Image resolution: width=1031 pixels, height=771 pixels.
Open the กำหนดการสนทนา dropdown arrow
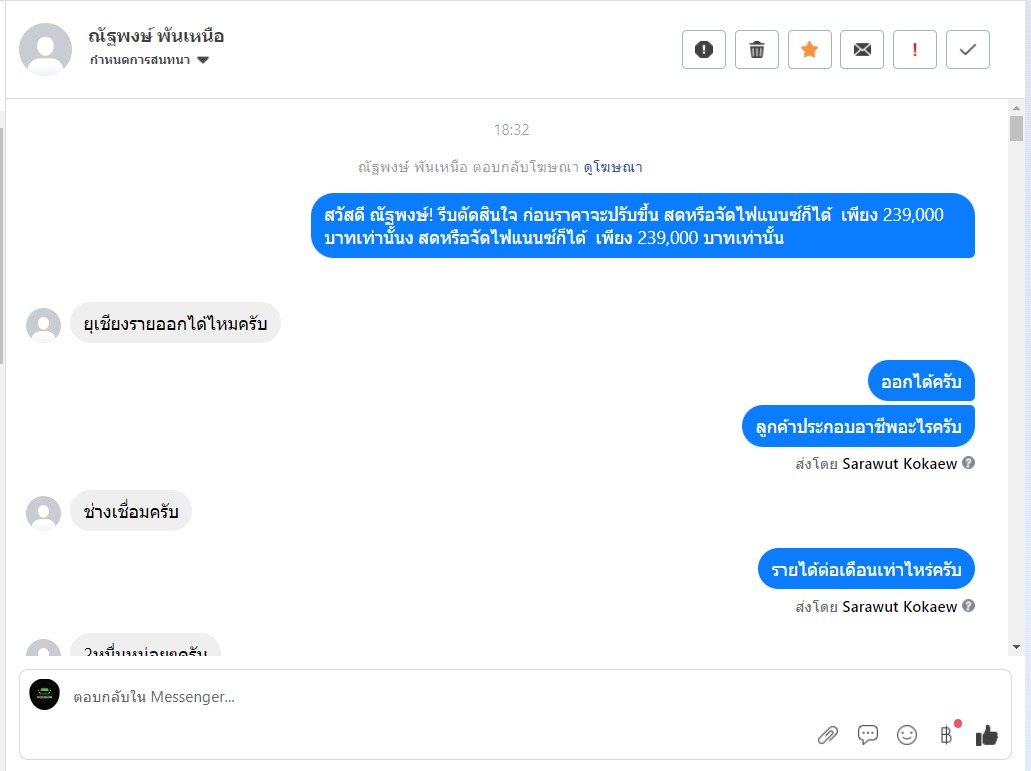point(203,60)
